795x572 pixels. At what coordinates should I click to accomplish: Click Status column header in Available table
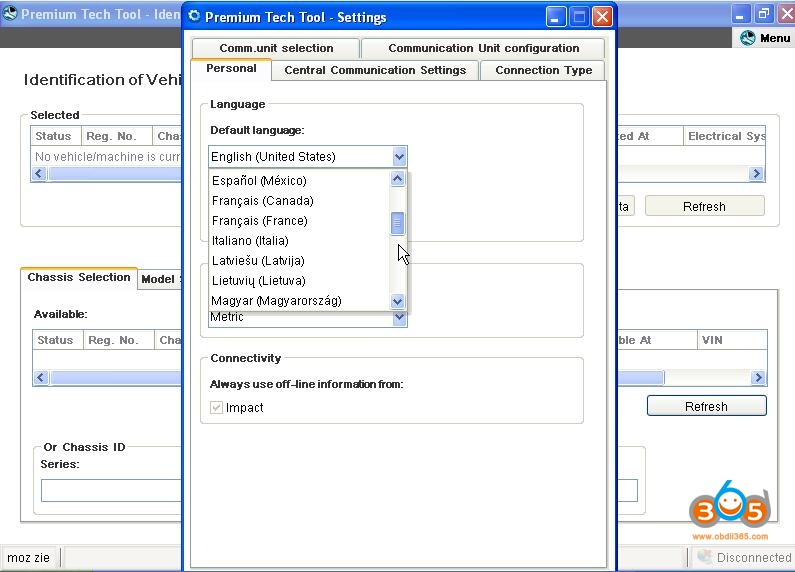pos(58,340)
